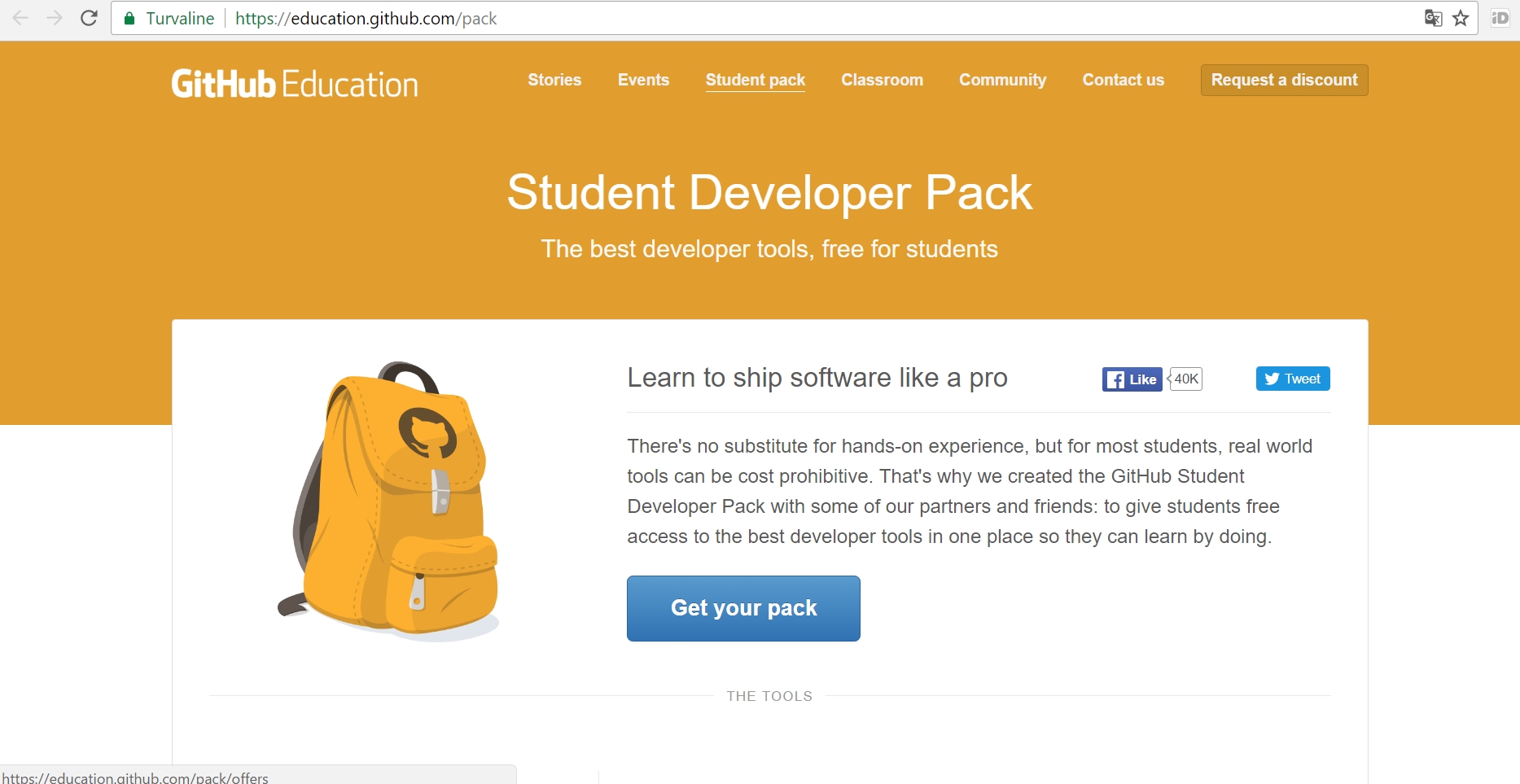Viewport: 1520px width, 784px height.
Task: Reload the page with refresh icon
Action: [89, 18]
